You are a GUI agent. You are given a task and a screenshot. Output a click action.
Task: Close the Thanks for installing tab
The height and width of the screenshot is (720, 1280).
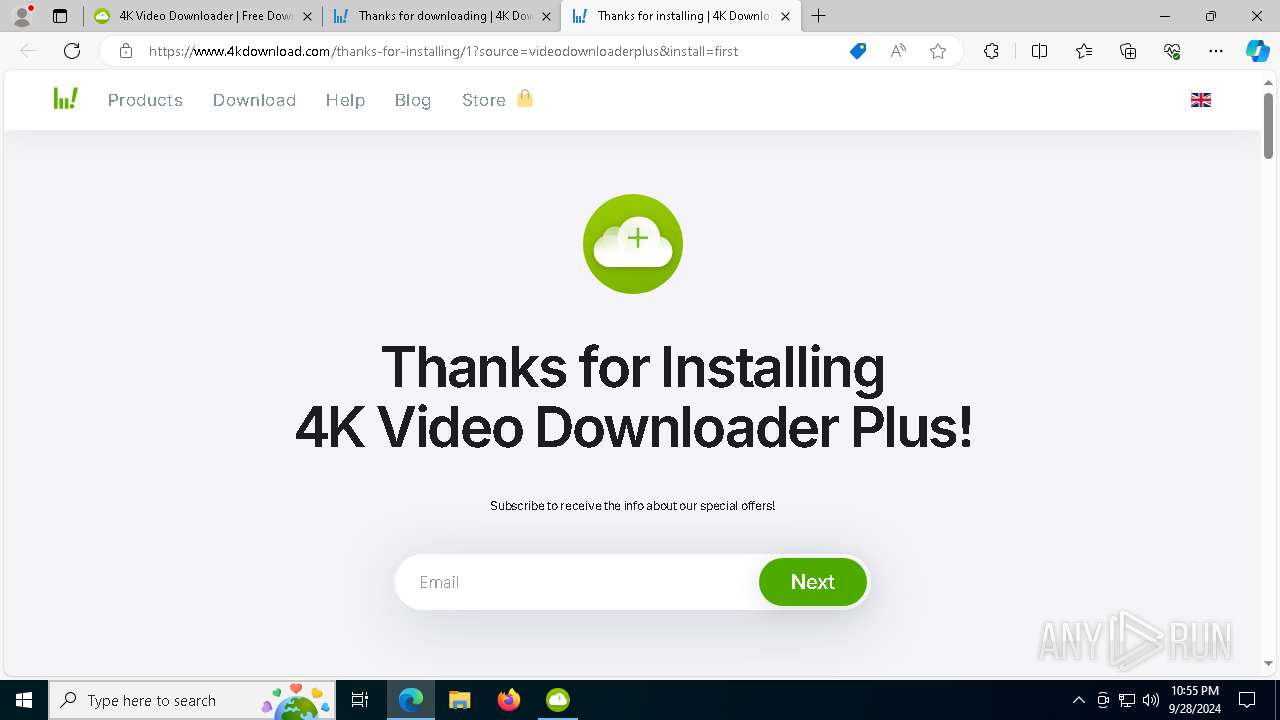tap(785, 16)
